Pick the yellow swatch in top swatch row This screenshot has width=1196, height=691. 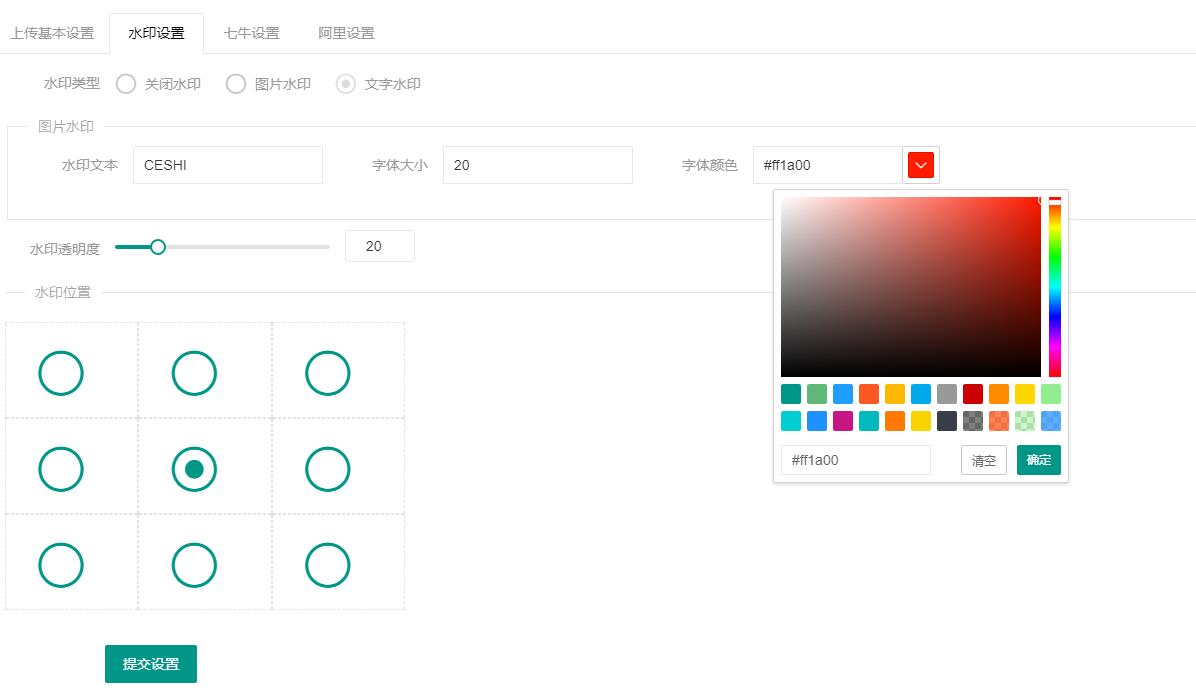[1024, 394]
